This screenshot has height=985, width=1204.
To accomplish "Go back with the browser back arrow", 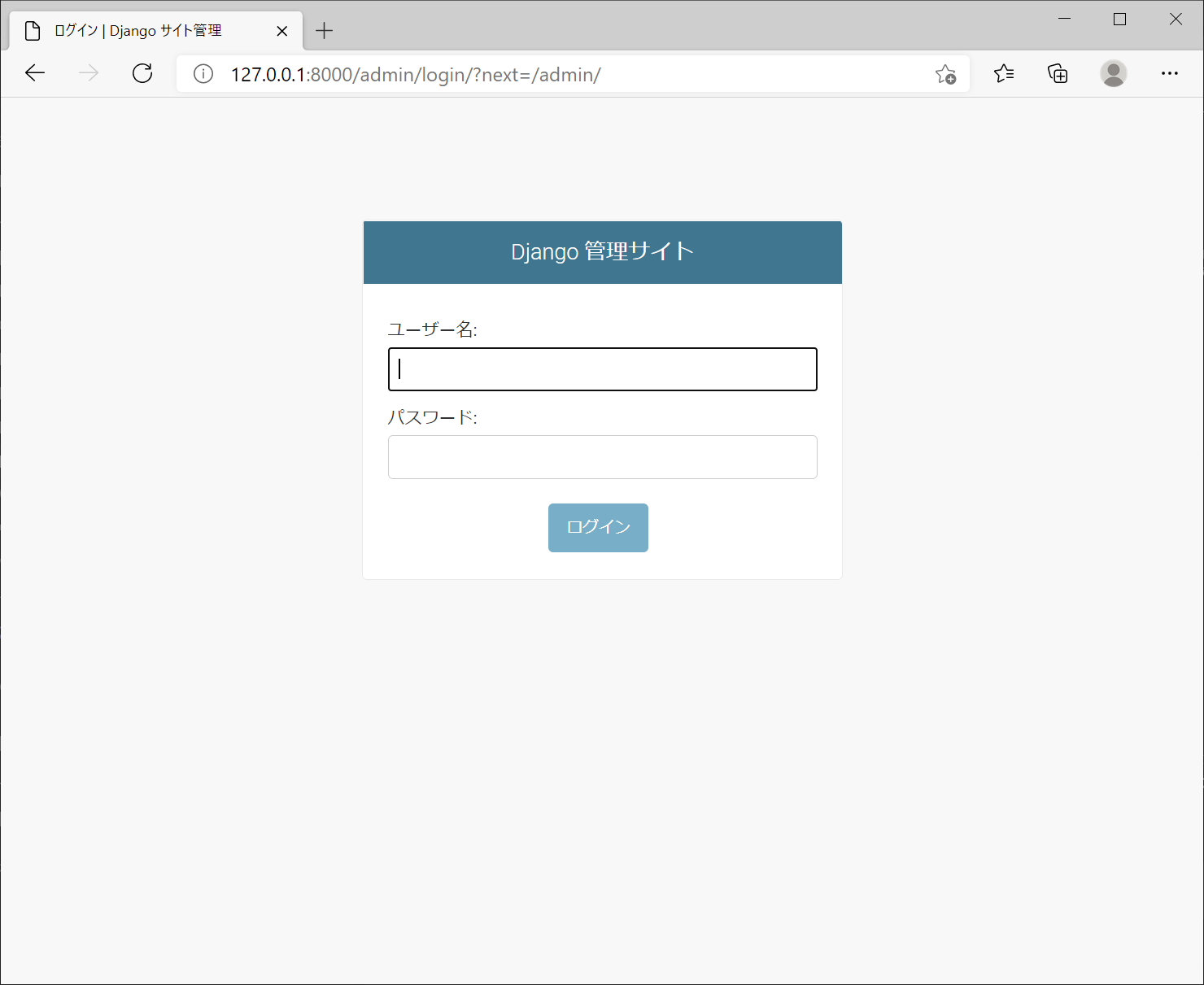I will [35, 73].
